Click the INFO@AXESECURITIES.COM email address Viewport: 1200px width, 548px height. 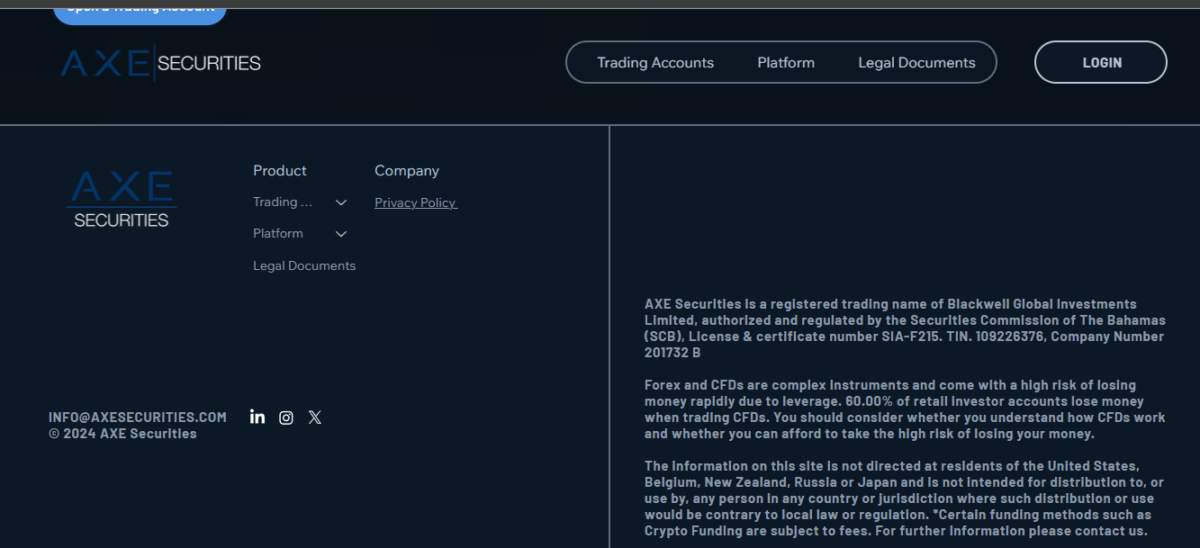click(x=138, y=417)
